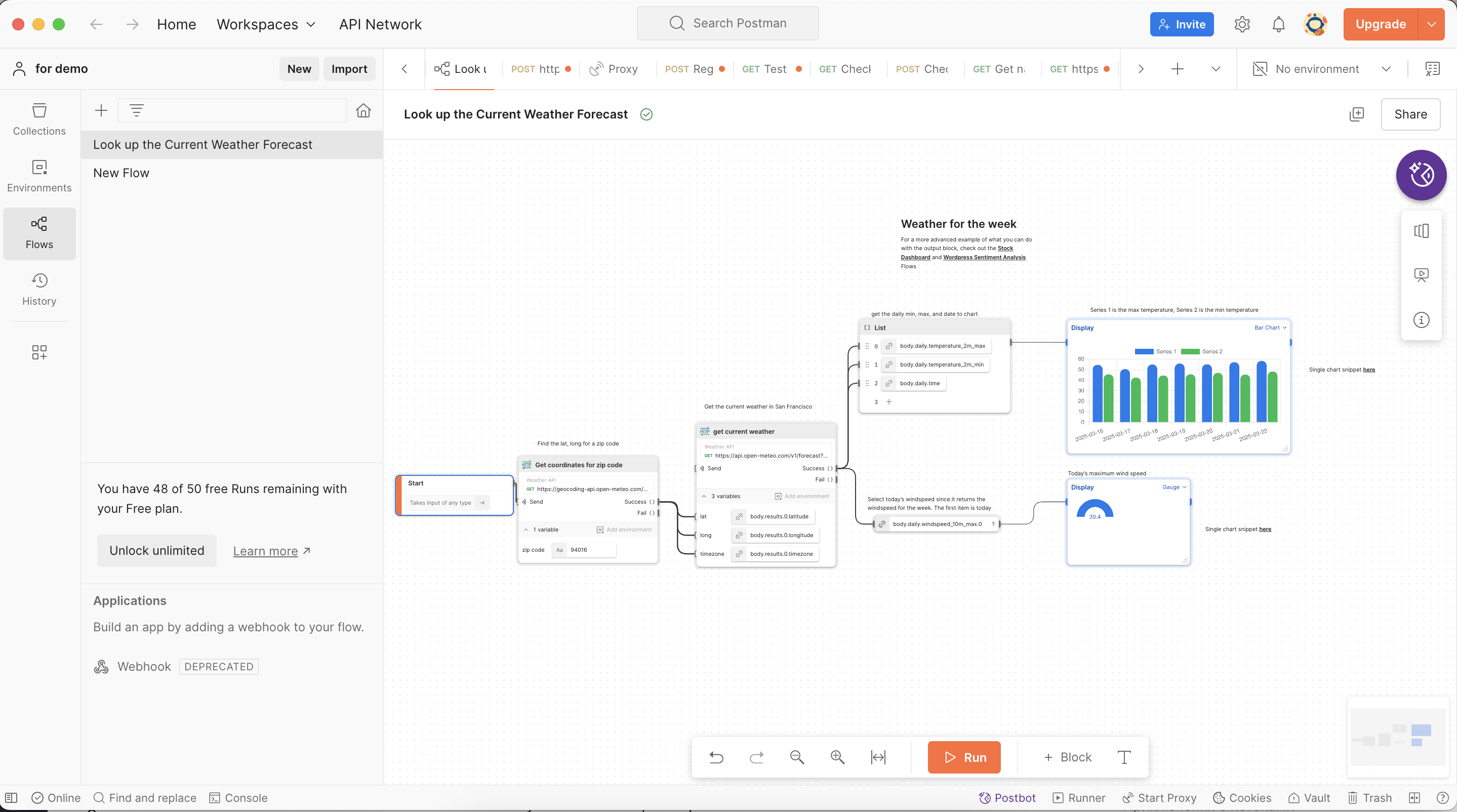Screen dimensions: 1457x812
Task: Click the configure sidebar grid-plus icon
Action: click(x=39, y=352)
